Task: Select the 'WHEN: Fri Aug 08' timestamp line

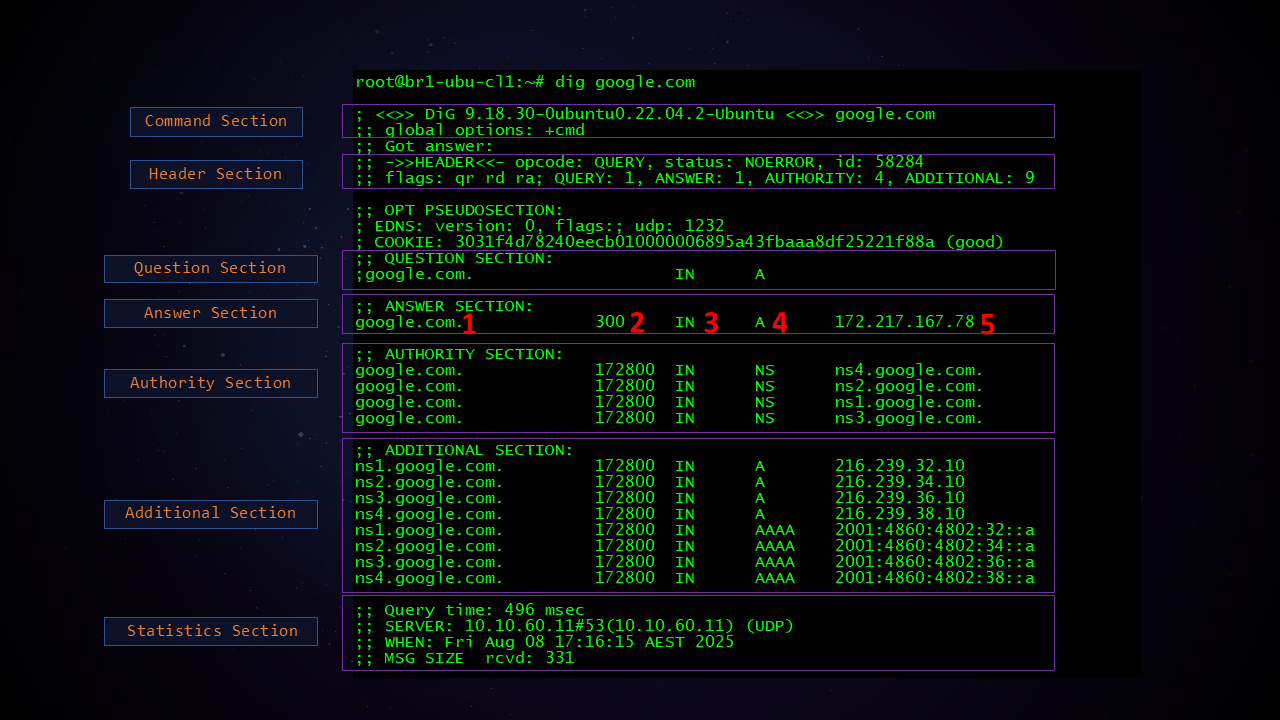Action: (545, 642)
